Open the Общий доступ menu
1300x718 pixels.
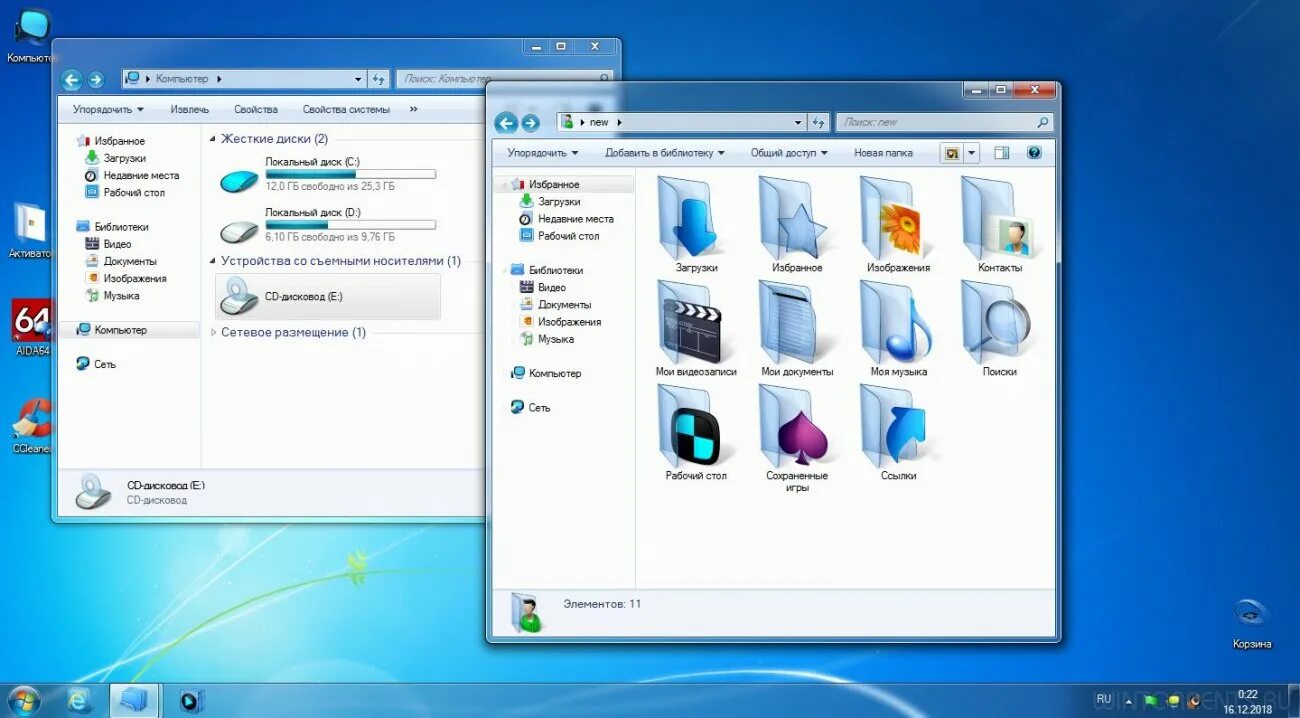pyautogui.click(x=789, y=153)
